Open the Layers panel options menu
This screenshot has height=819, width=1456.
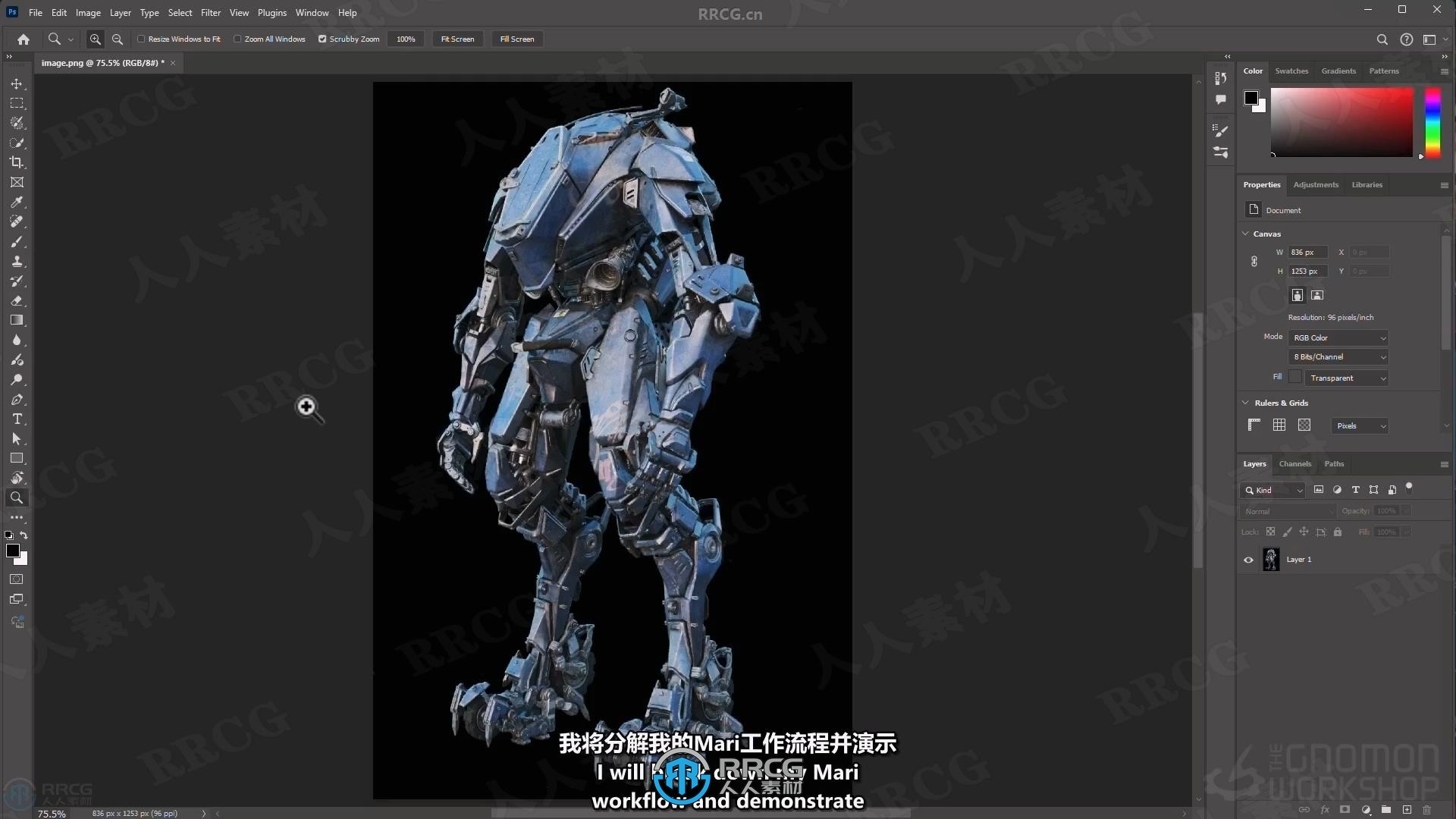[x=1444, y=464]
